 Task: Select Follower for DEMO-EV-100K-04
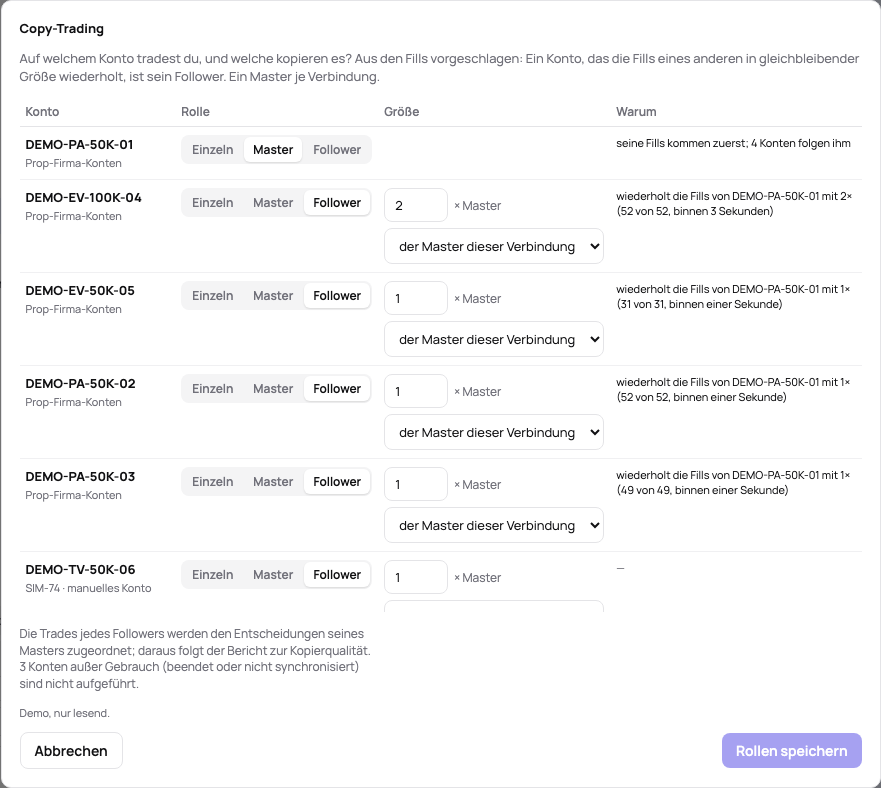[x=337, y=202]
